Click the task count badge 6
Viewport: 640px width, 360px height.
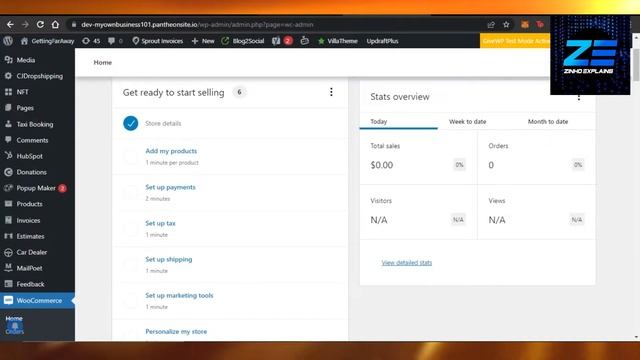239,92
